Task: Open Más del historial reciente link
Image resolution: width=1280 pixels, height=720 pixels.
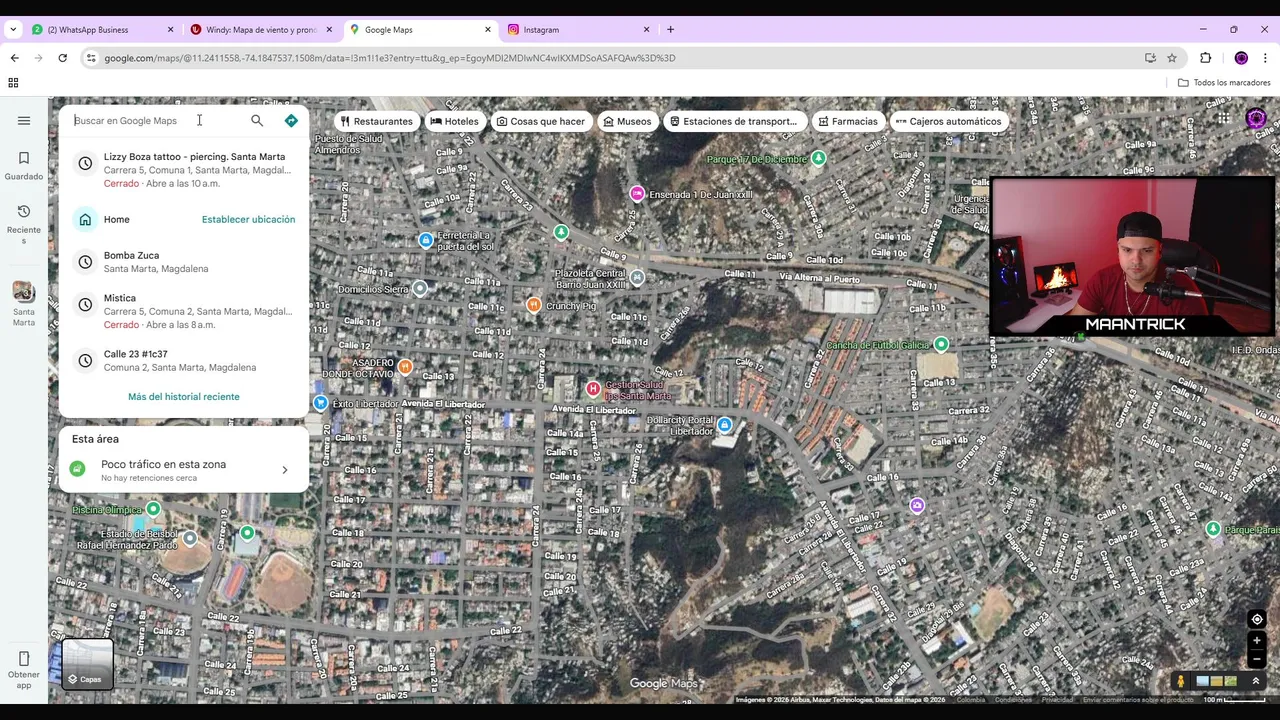Action: pyautogui.click(x=184, y=397)
